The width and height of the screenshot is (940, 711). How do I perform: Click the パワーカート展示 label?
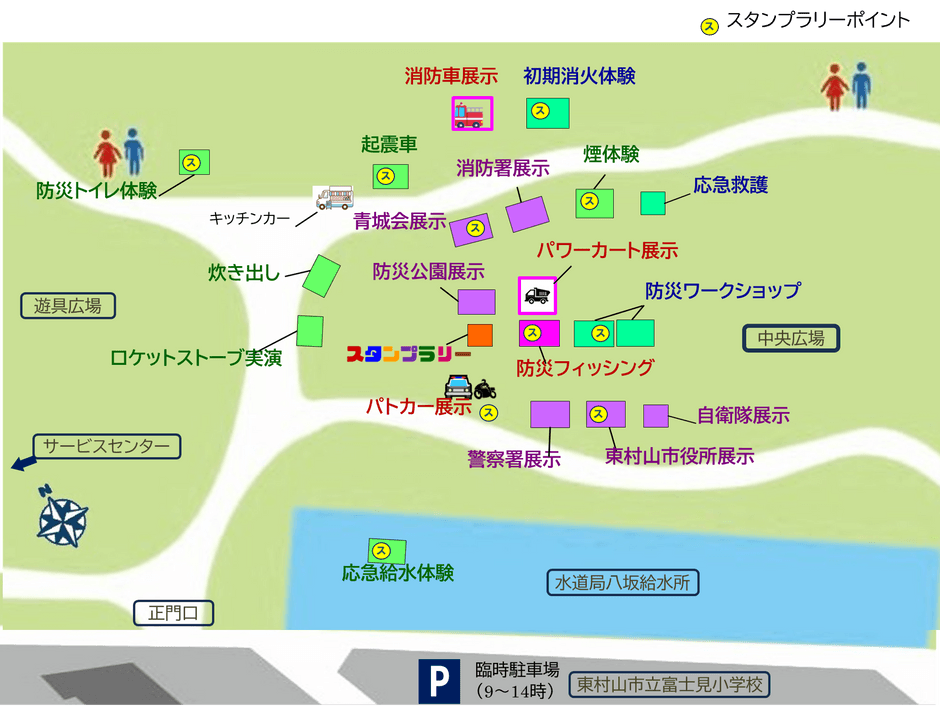pos(607,250)
